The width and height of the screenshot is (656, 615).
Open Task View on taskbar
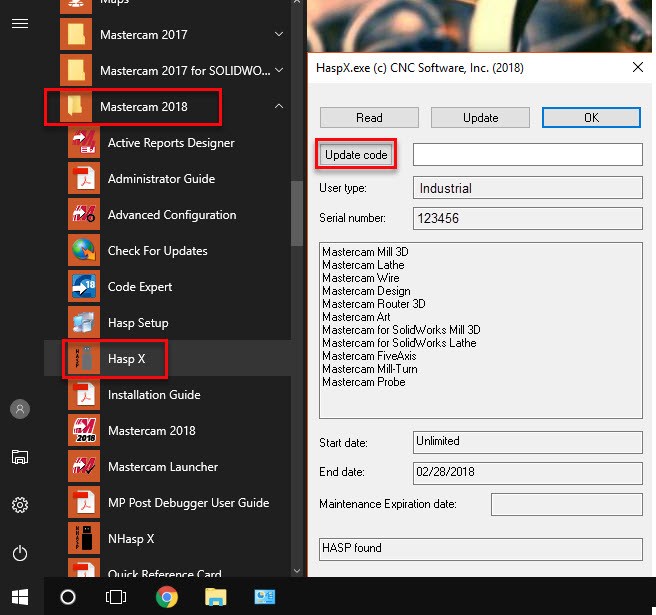coord(116,597)
